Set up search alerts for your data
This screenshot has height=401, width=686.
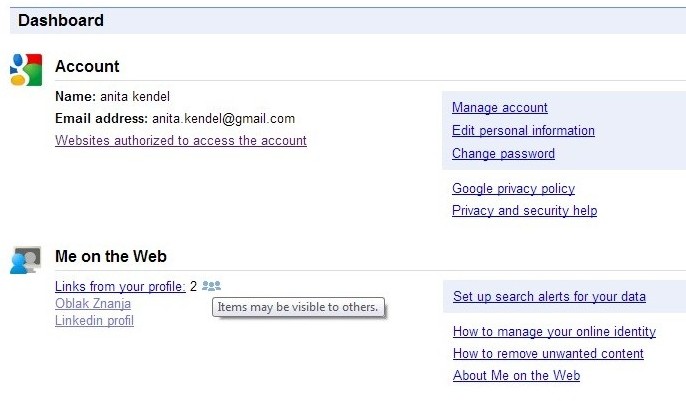tap(549, 297)
